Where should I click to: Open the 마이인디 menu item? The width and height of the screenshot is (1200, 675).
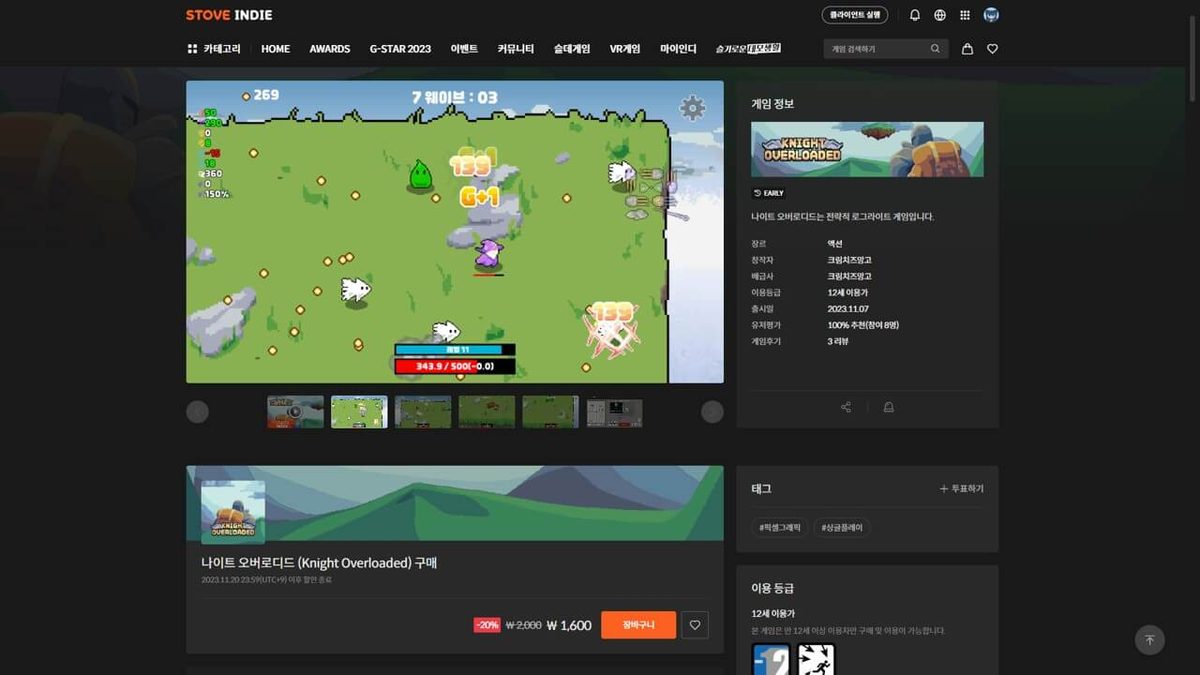point(678,49)
